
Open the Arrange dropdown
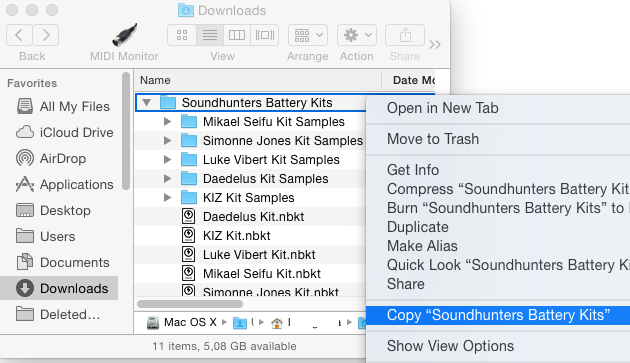(x=308, y=35)
